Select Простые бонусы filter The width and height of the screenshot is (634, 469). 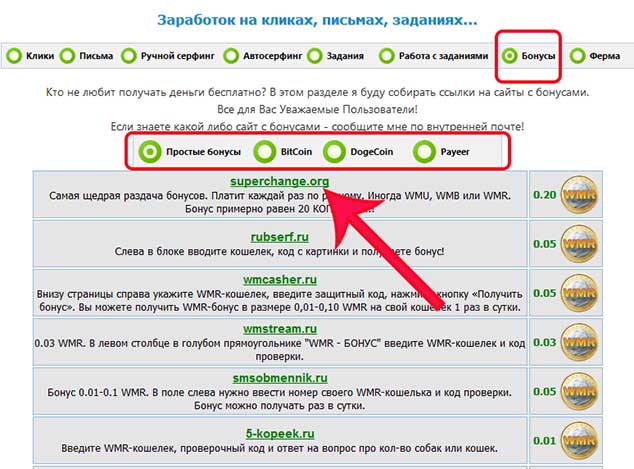pos(150,152)
